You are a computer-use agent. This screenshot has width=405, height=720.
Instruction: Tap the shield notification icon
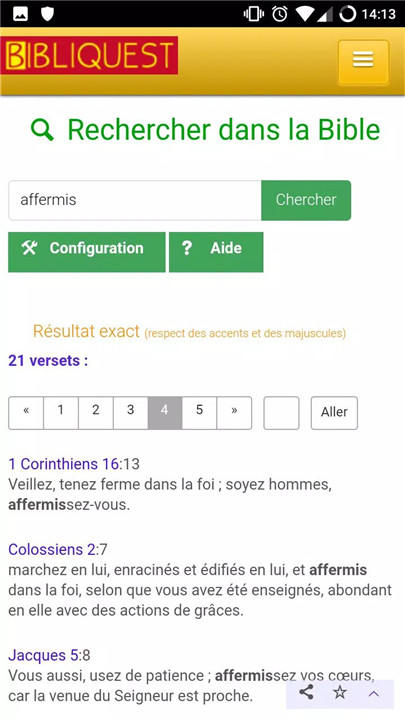click(47, 14)
